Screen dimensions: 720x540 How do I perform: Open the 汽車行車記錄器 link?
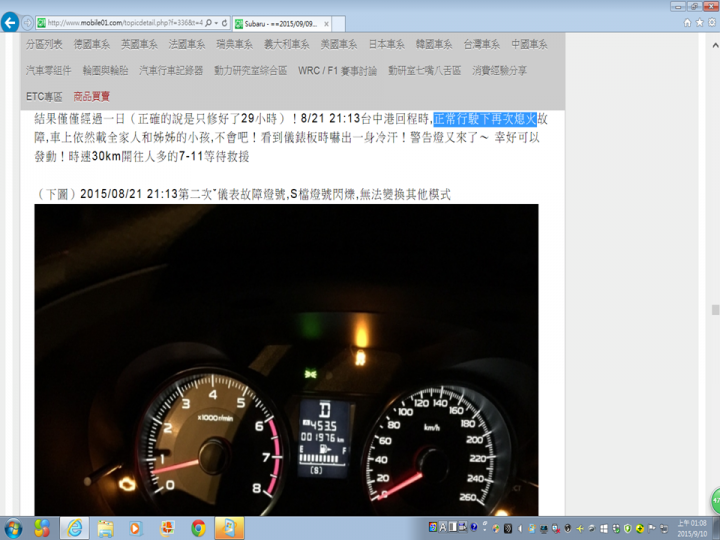(171, 70)
